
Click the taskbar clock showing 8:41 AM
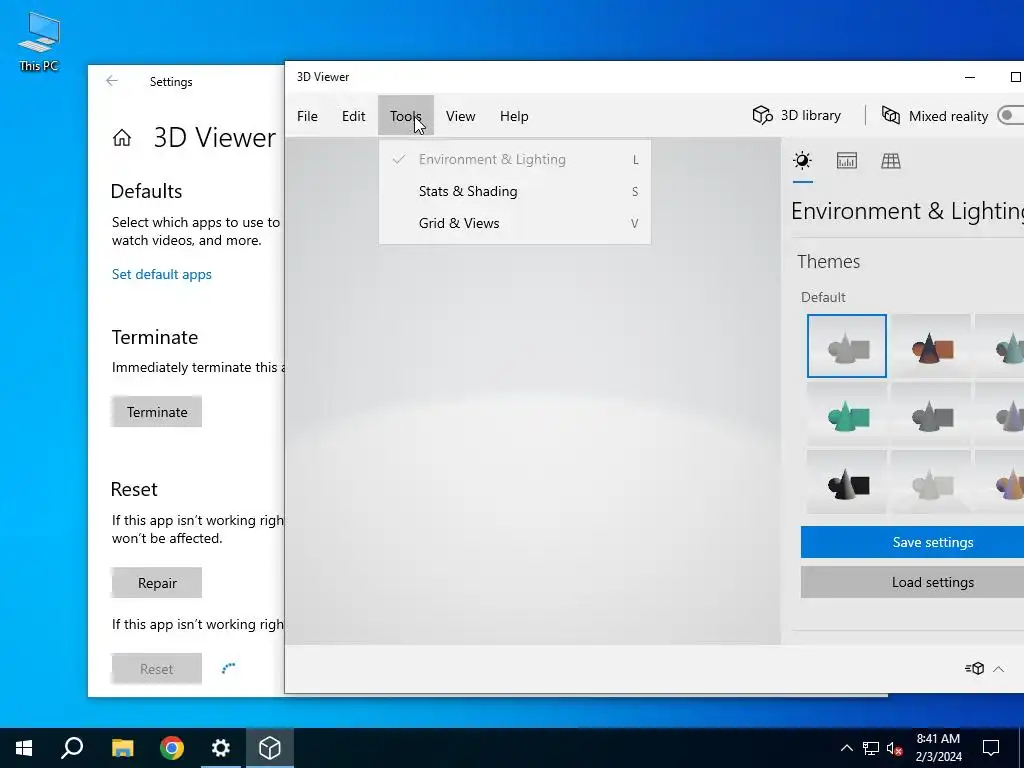(938, 748)
